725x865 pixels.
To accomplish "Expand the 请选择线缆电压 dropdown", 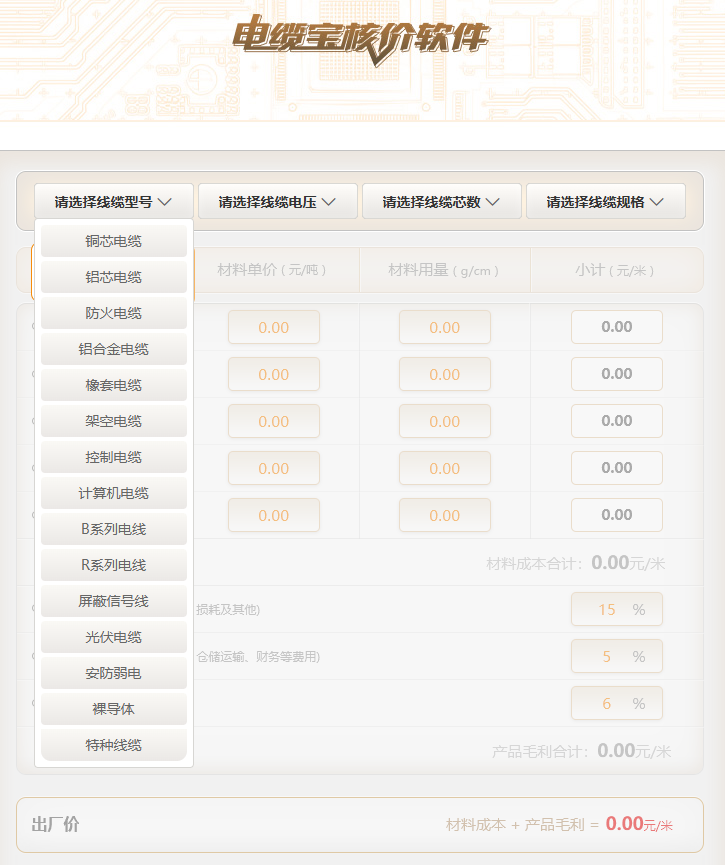I will pos(277,202).
